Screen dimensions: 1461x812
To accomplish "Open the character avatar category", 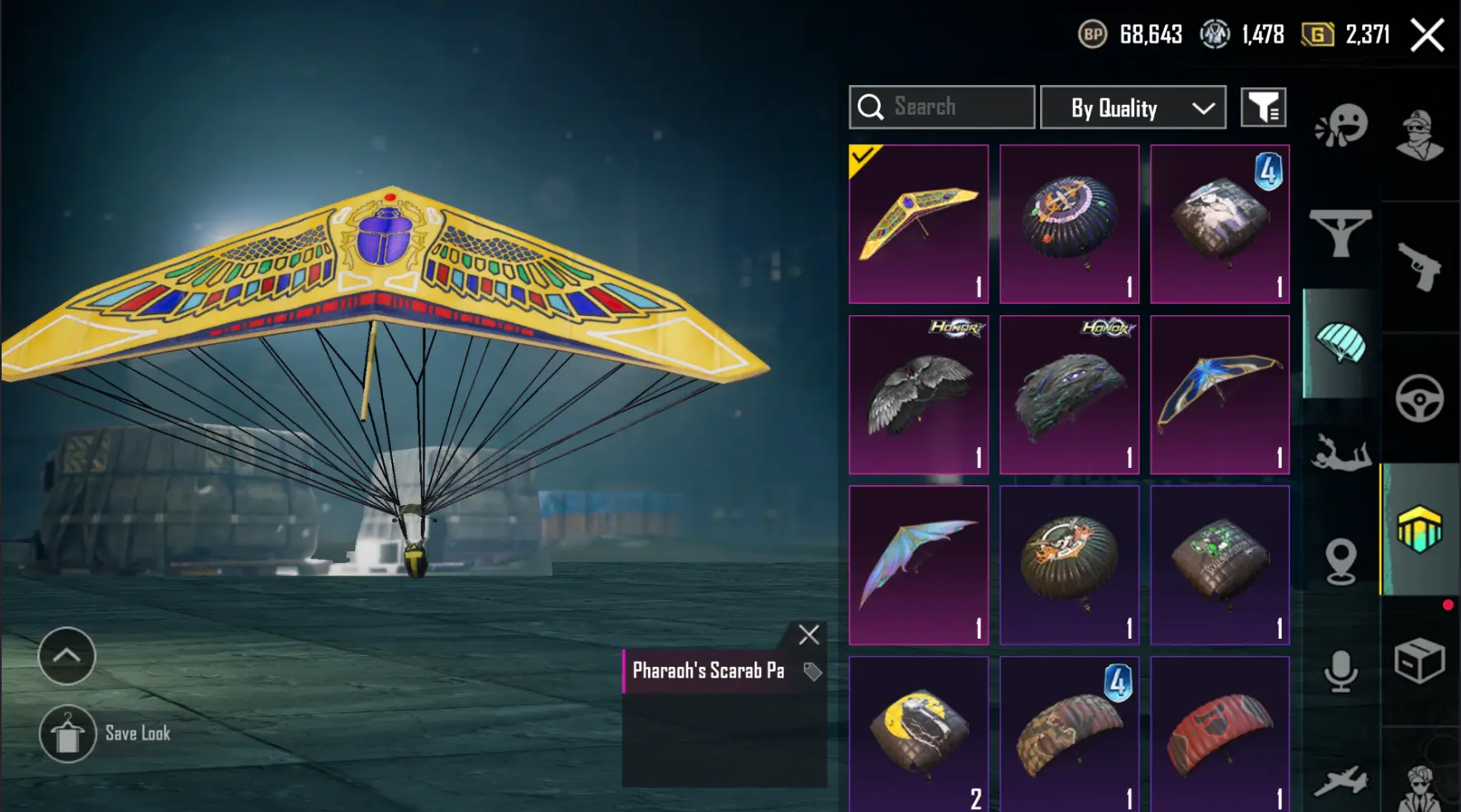I will [1420, 135].
